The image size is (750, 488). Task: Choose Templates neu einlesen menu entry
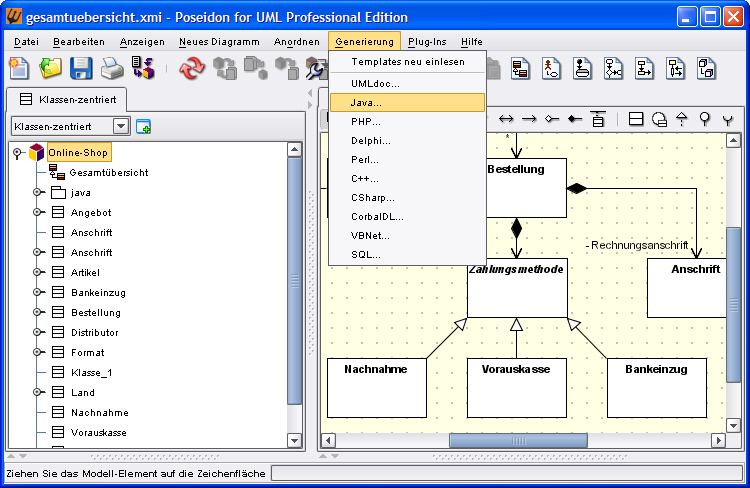[408, 62]
